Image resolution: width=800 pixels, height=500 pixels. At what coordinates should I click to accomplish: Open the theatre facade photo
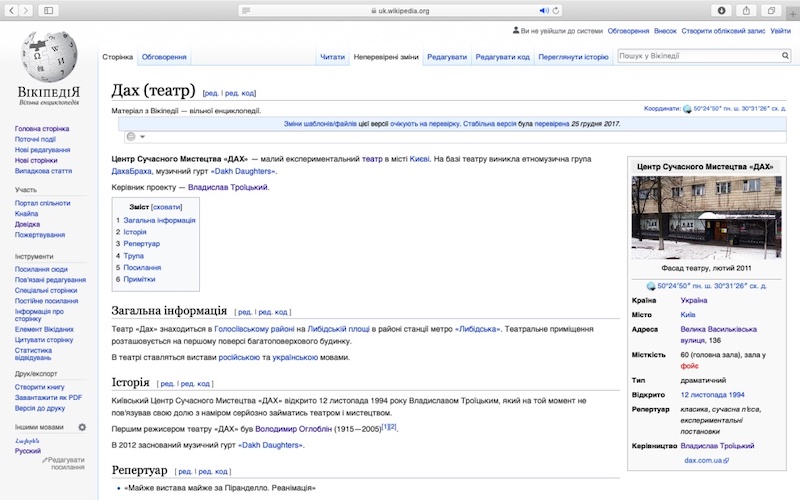706,217
